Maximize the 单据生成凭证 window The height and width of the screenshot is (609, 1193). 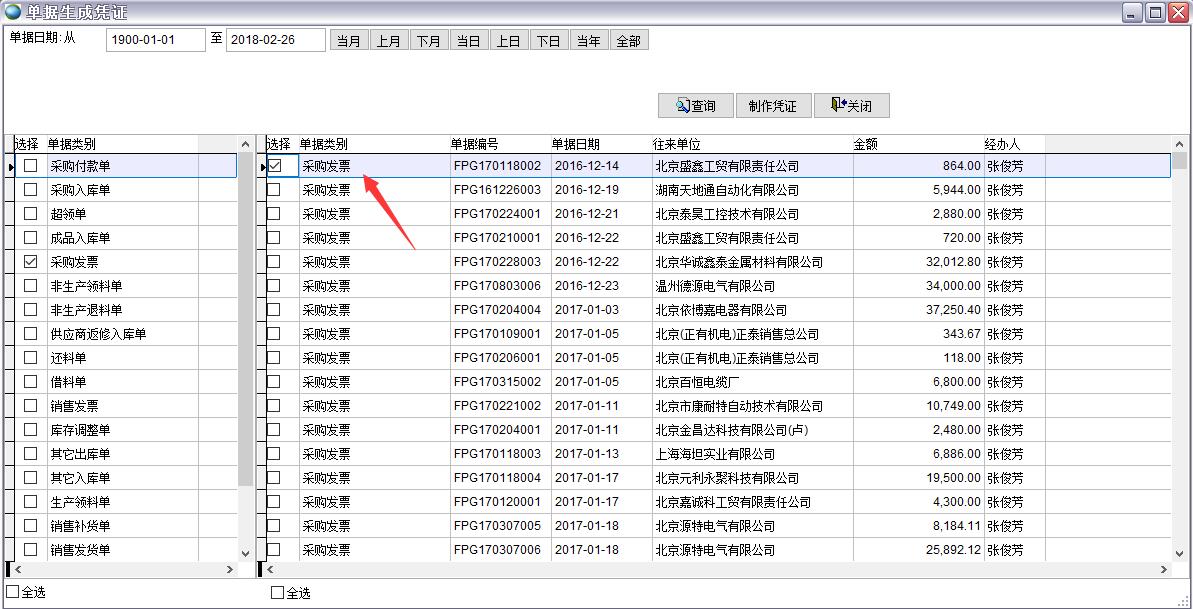[x=1156, y=12]
